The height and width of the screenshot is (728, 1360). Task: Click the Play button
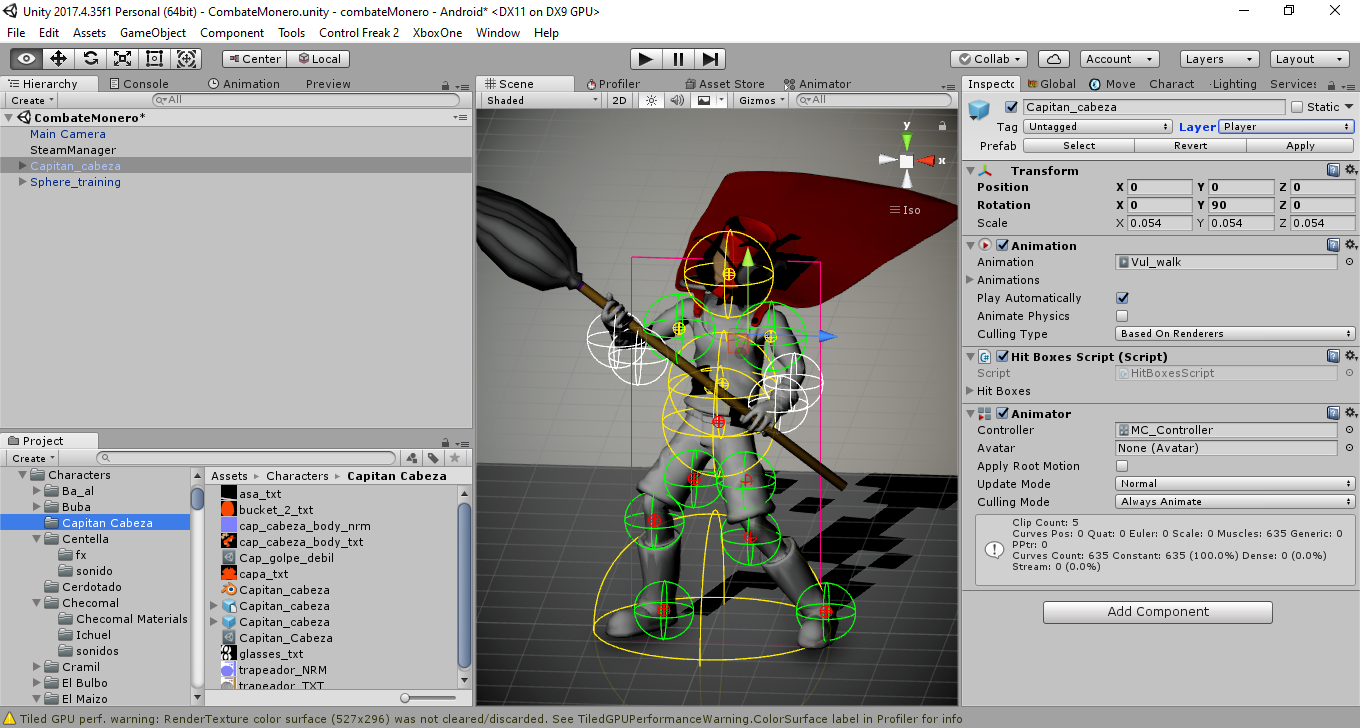click(646, 59)
